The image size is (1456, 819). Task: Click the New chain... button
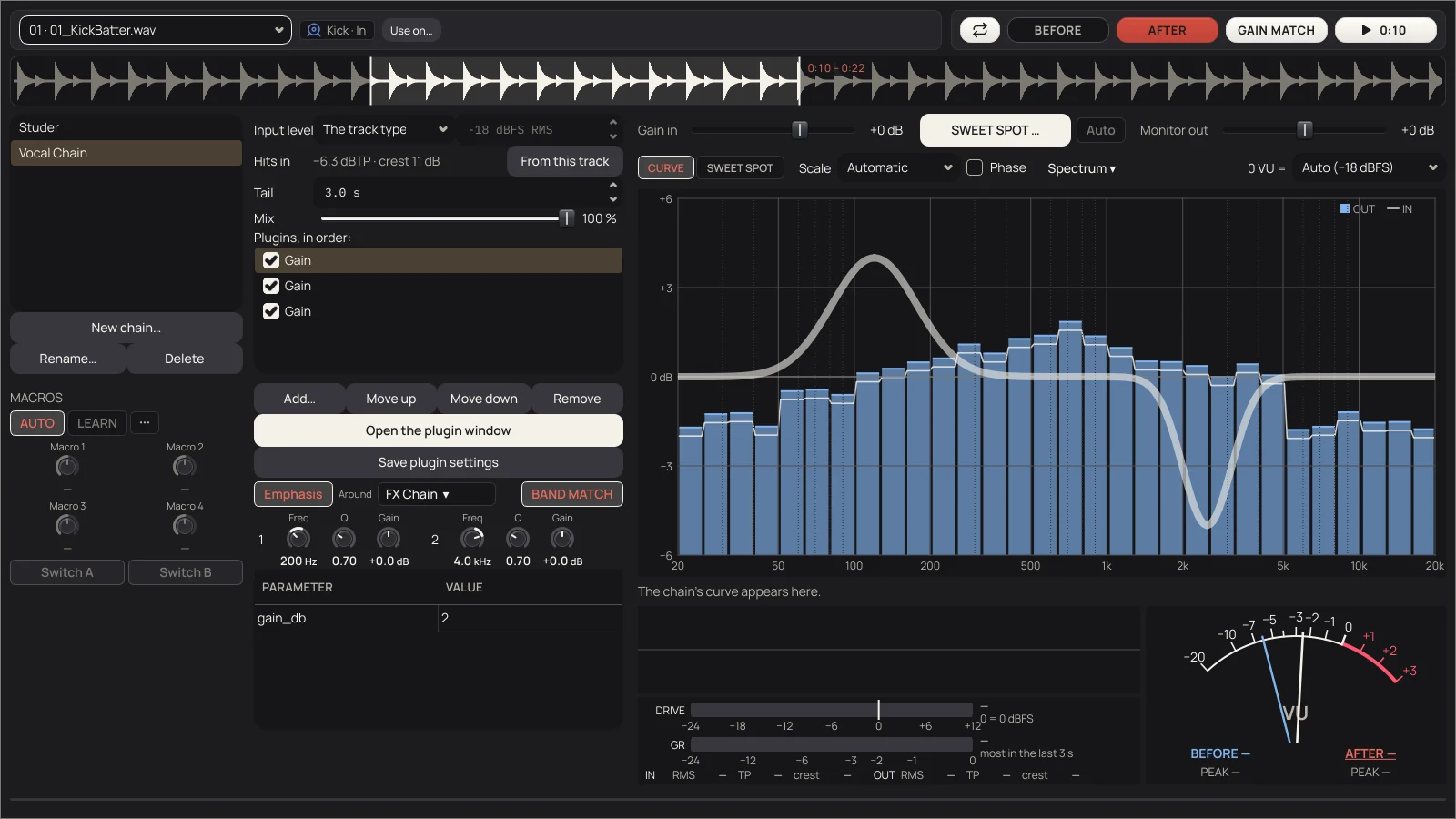(126, 328)
